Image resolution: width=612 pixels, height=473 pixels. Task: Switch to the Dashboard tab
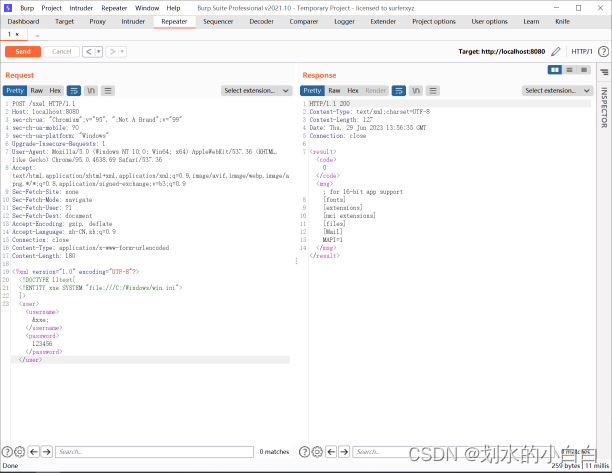pos(23,21)
